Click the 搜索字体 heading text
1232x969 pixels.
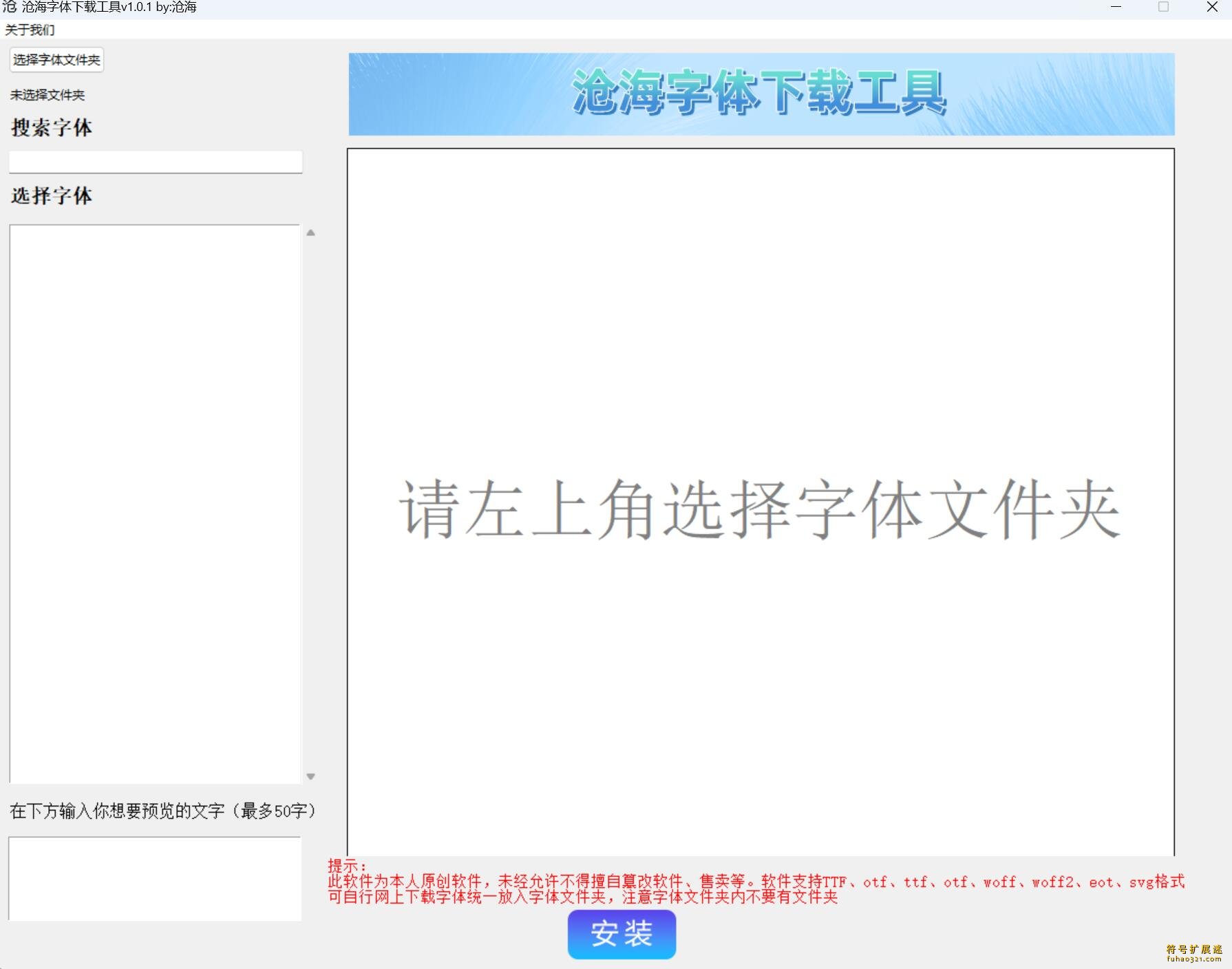pyautogui.click(x=52, y=127)
